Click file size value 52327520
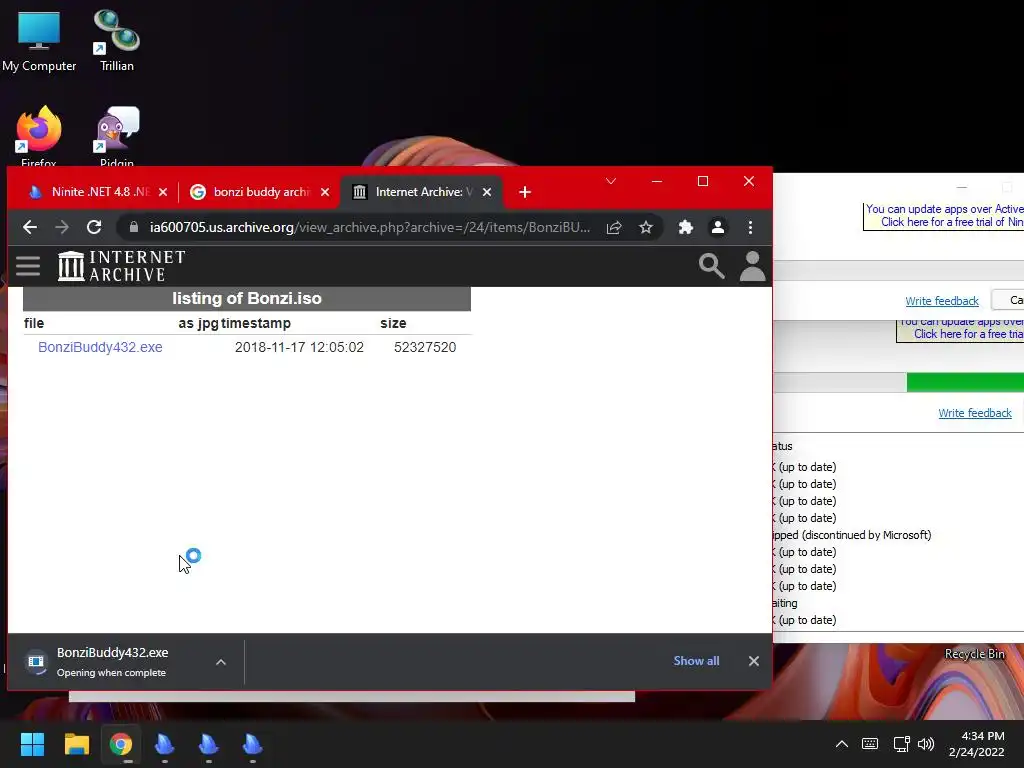The height and width of the screenshot is (768, 1024). pyautogui.click(x=425, y=347)
